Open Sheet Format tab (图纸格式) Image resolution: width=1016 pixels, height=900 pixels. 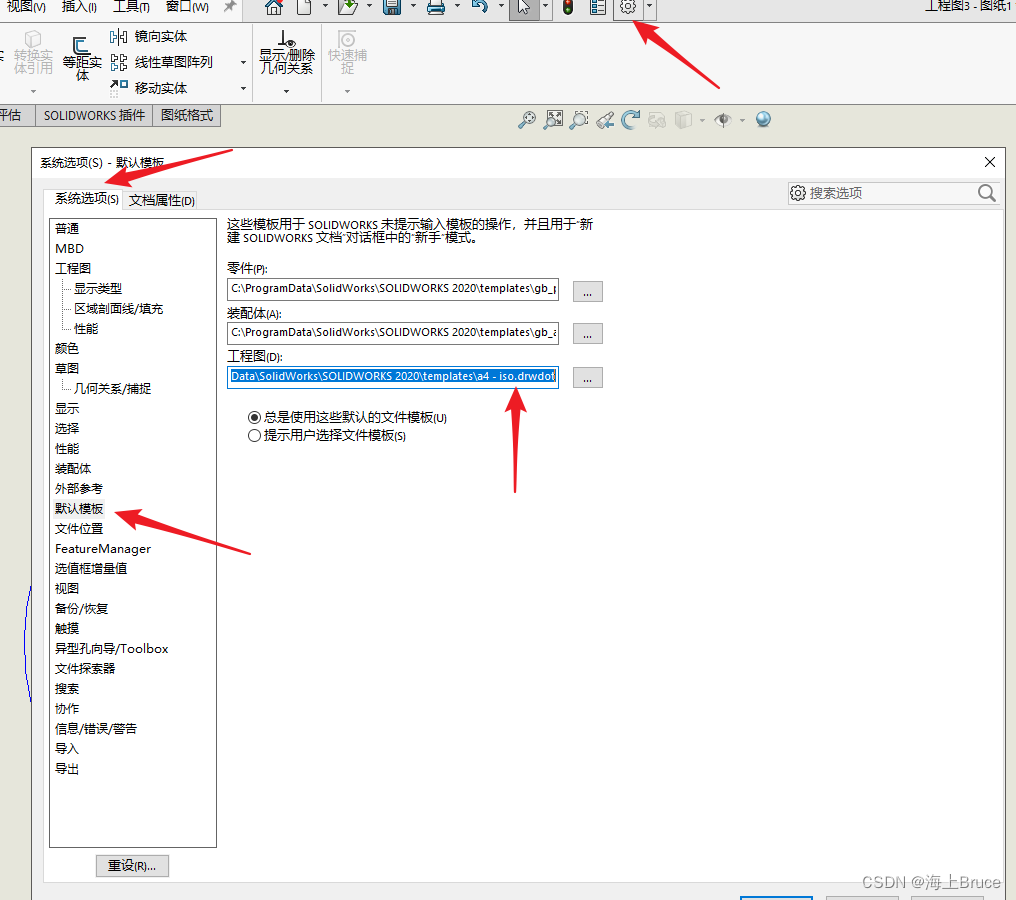click(187, 115)
